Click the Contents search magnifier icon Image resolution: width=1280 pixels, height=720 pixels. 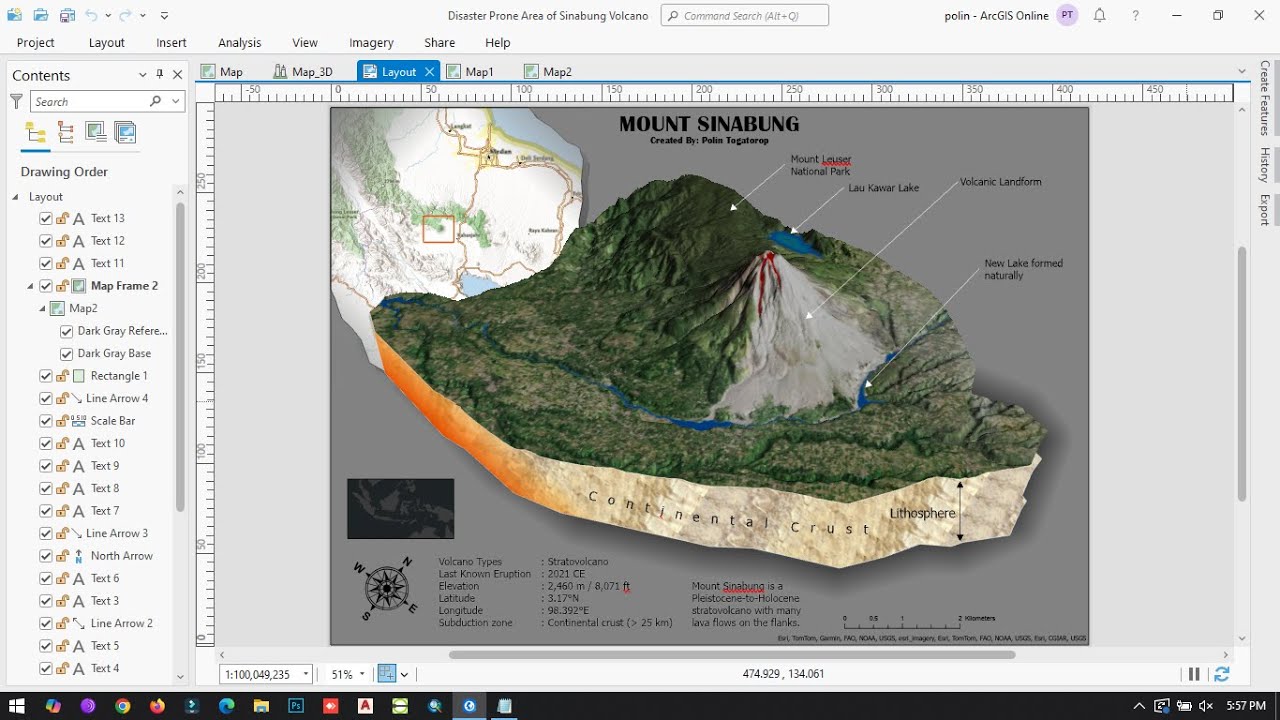[155, 101]
